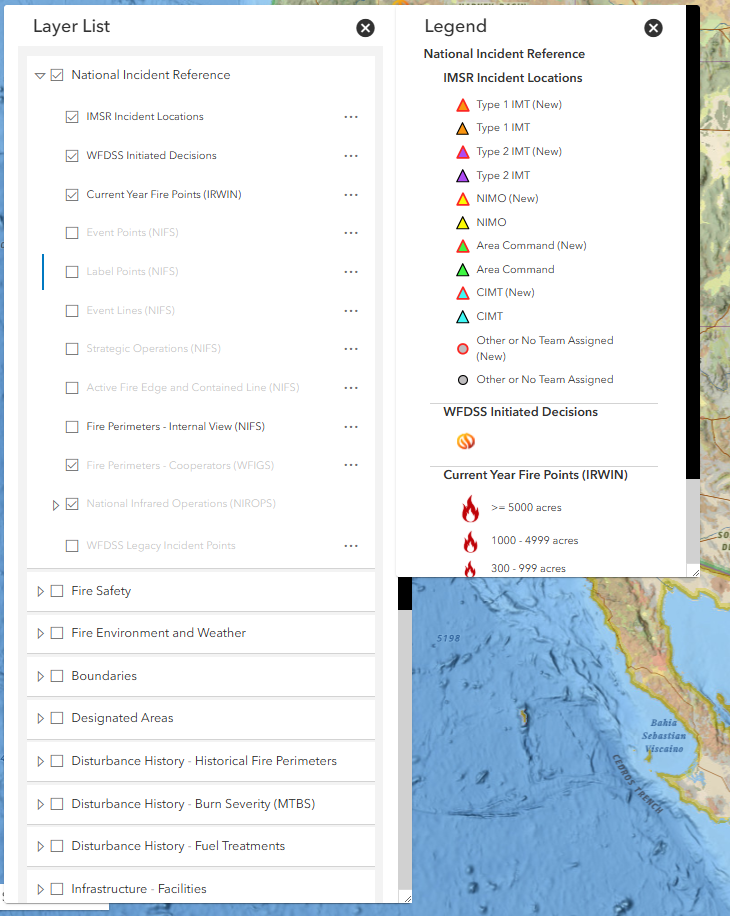Select Designated Areas group label
Screen dimensions: 730x916
(122, 718)
